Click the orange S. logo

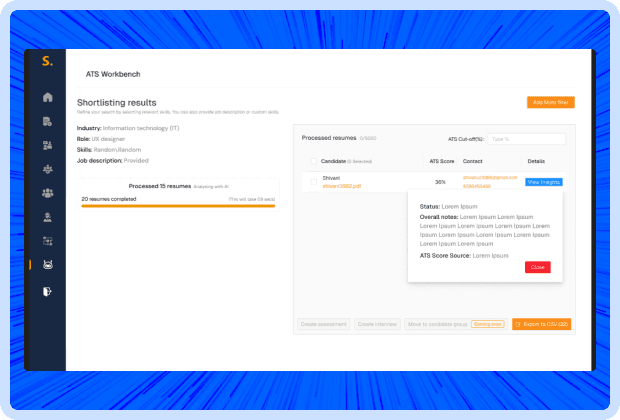[47, 61]
